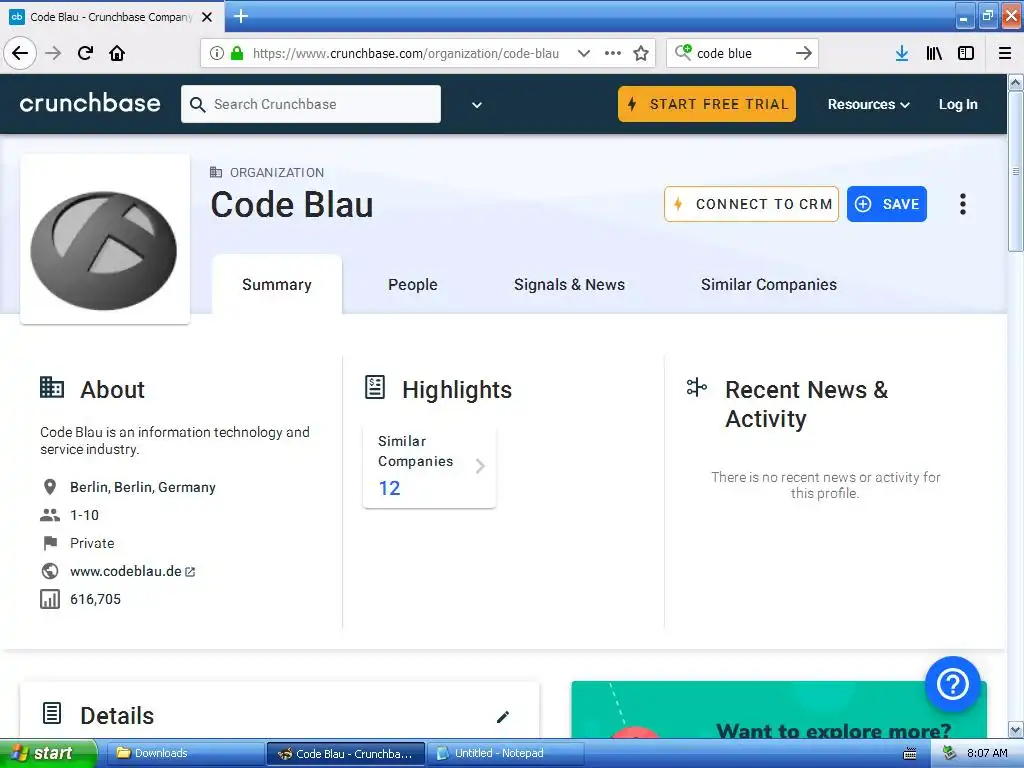1024x768 pixels.
Task: Expand the Similar Companies highlight card arrow
Action: [480, 466]
